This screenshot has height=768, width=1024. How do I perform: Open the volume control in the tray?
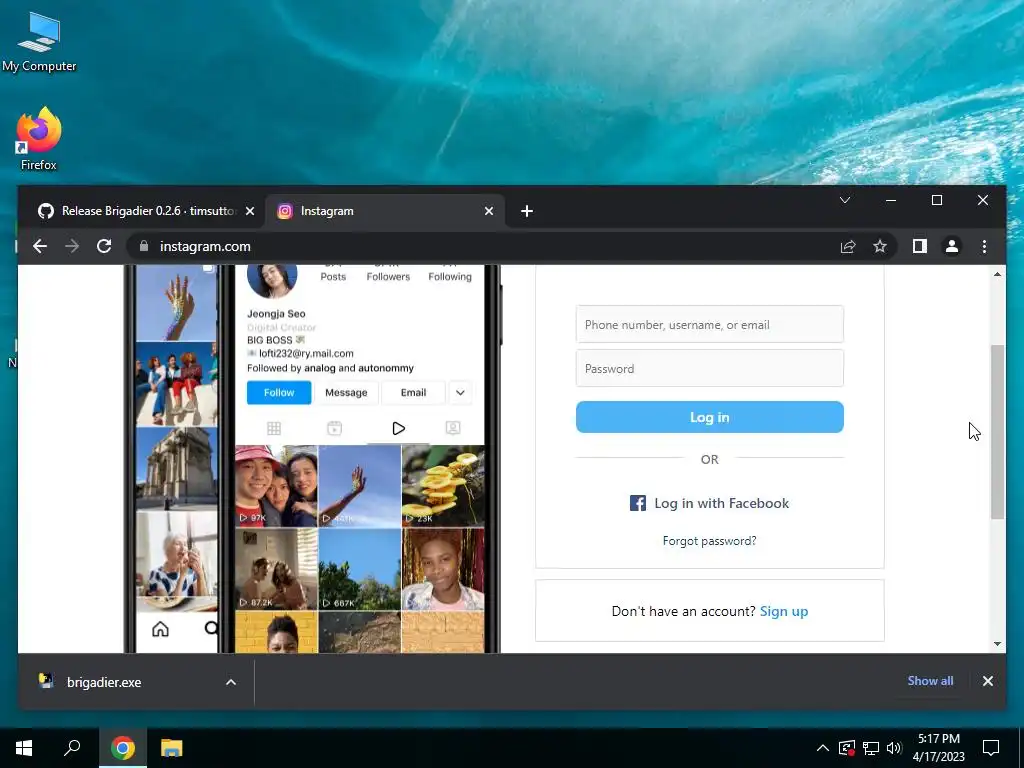[894, 748]
